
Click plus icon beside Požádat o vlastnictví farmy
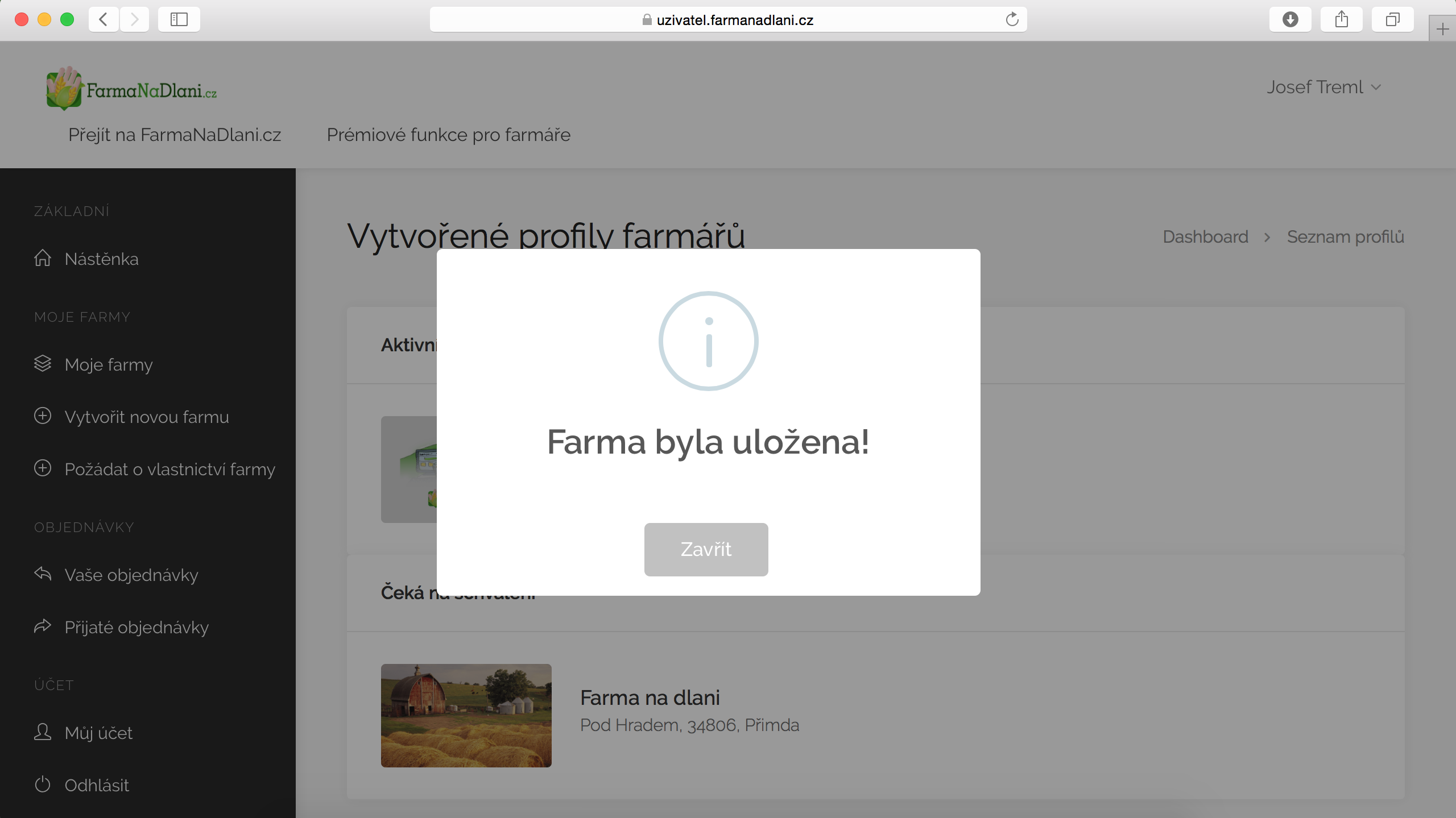tap(43, 468)
